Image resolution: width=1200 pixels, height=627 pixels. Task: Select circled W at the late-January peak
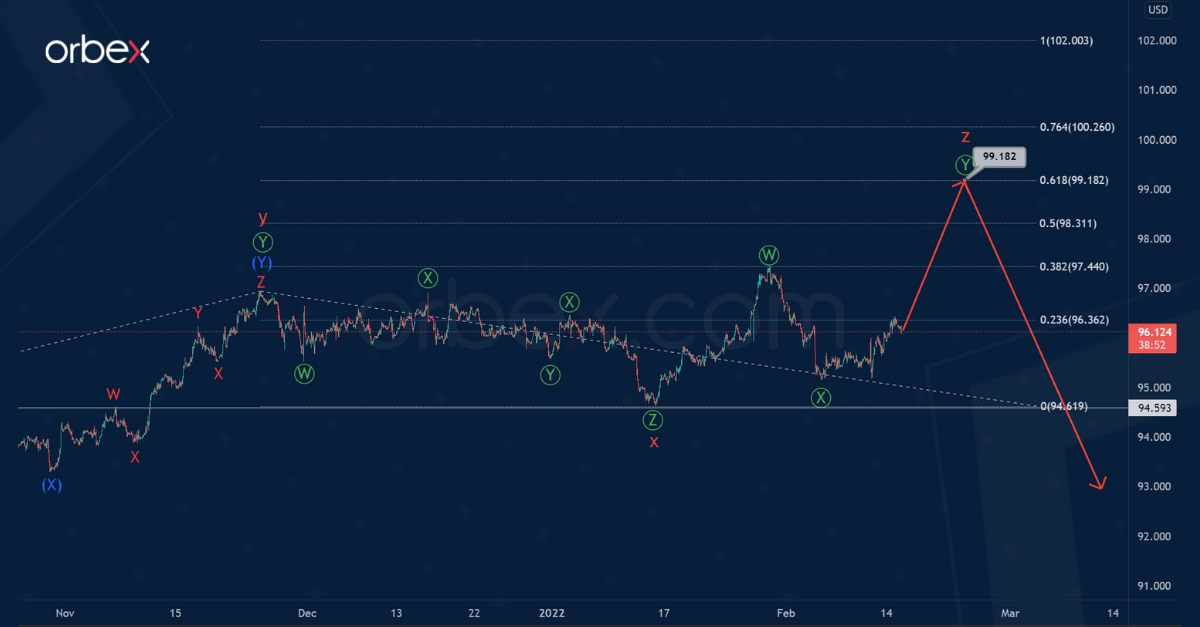click(x=768, y=254)
